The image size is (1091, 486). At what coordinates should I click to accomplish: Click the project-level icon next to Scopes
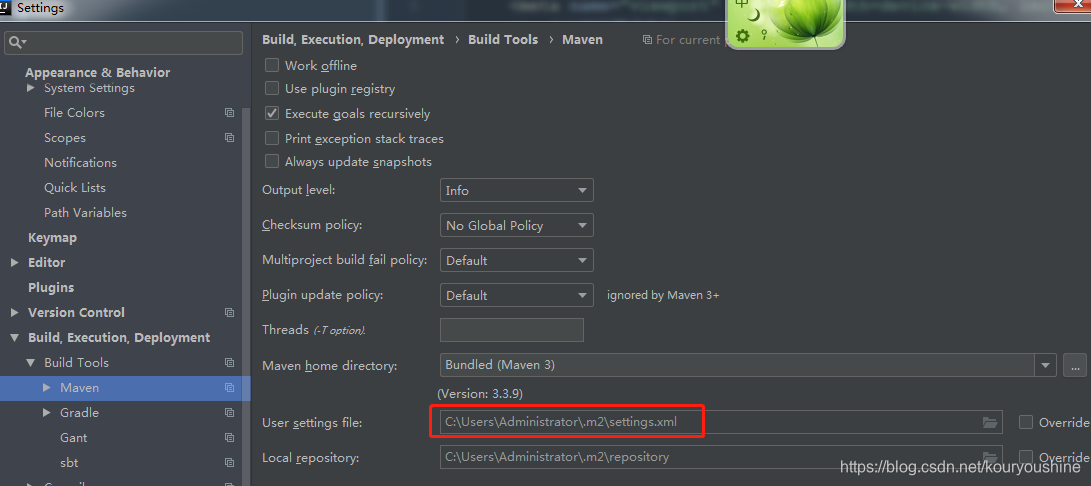tap(230, 138)
